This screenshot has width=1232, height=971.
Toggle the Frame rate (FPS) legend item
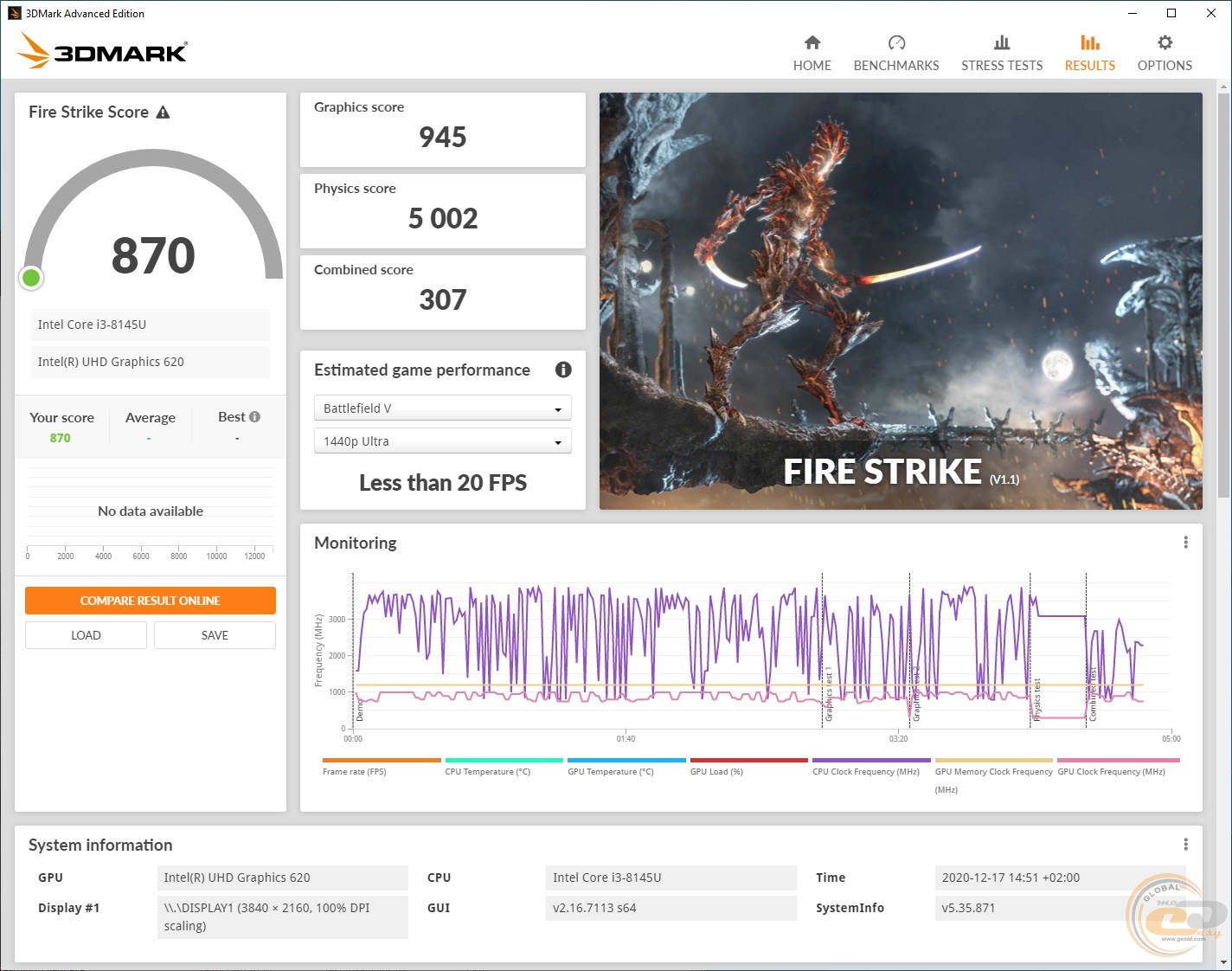tap(355, 771)
